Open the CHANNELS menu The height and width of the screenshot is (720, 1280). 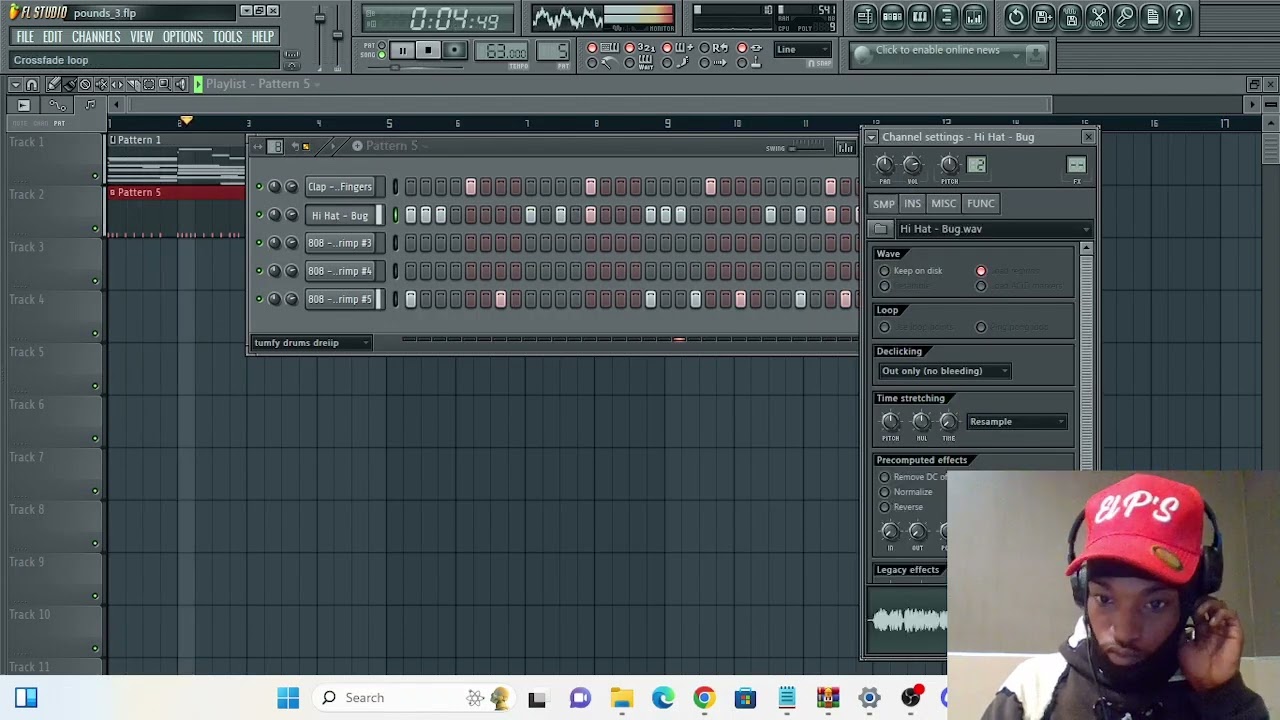(96, 37)
